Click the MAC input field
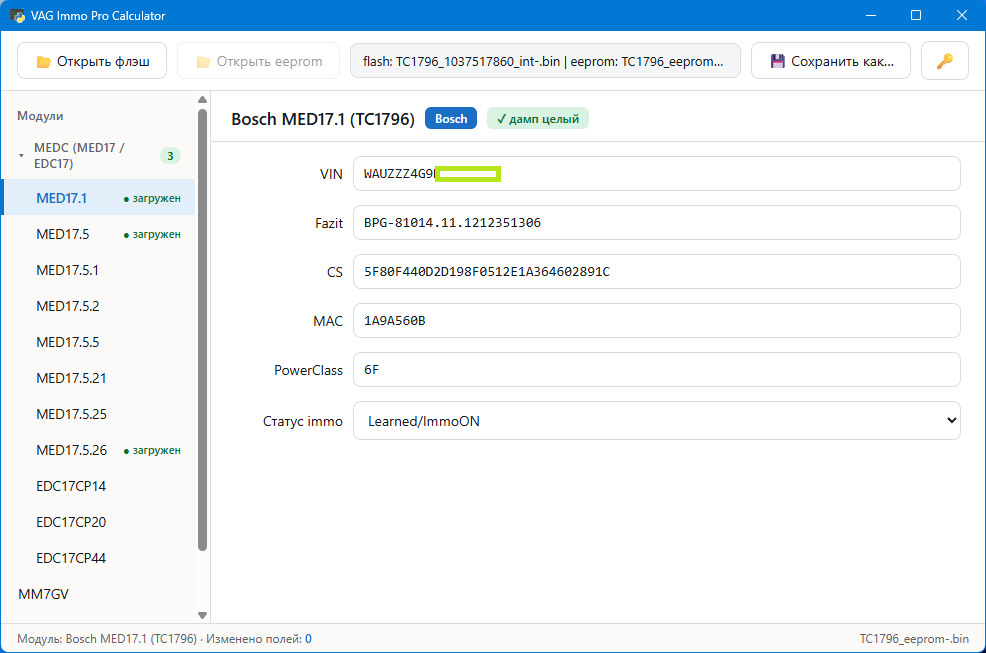This screenshot has width=986, height=653. point(656,321)
